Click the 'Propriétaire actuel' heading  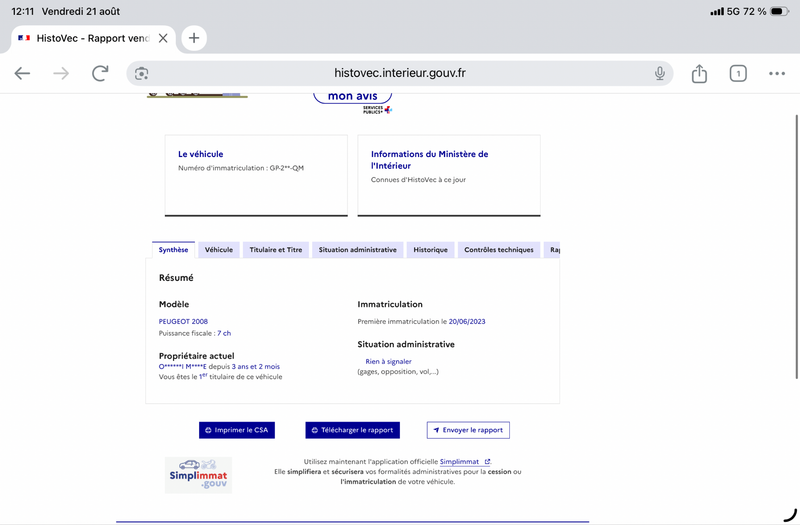click(196, 356)
